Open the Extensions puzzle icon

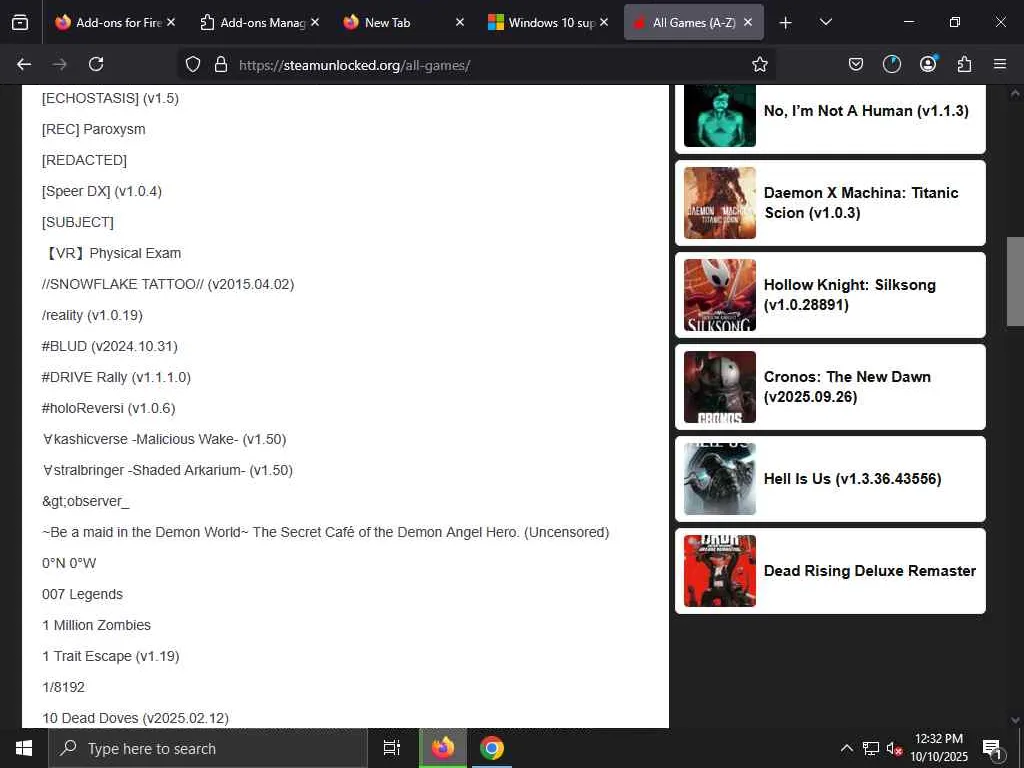pos(964,64)
